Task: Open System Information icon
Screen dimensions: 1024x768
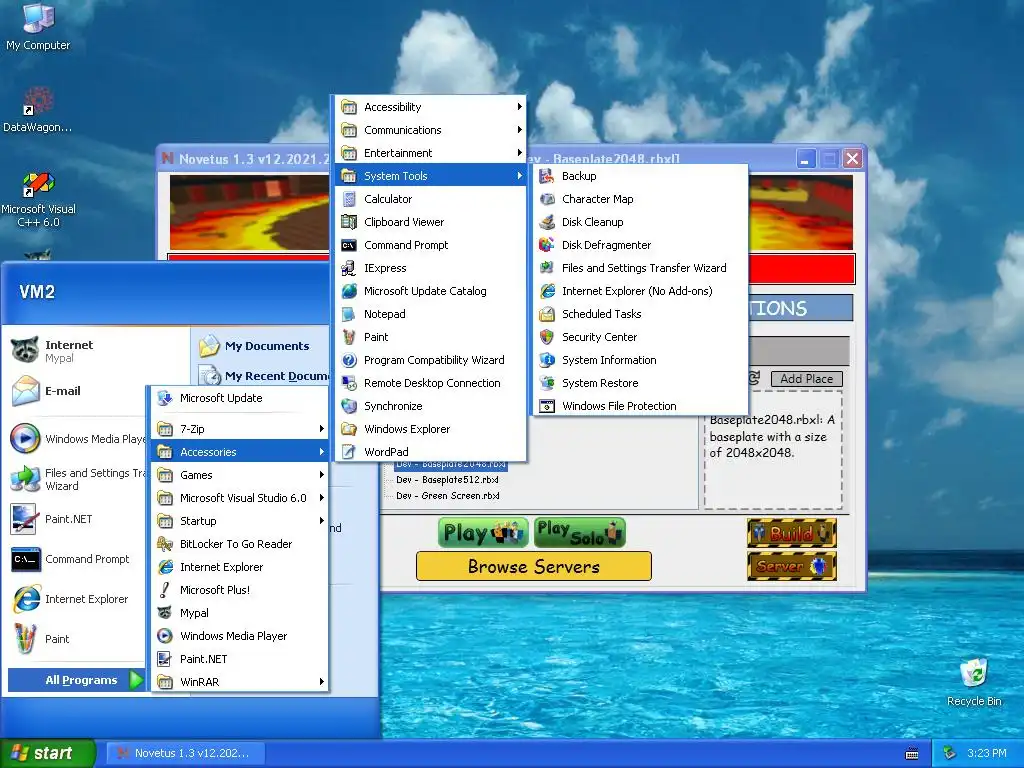Action: 547,359
